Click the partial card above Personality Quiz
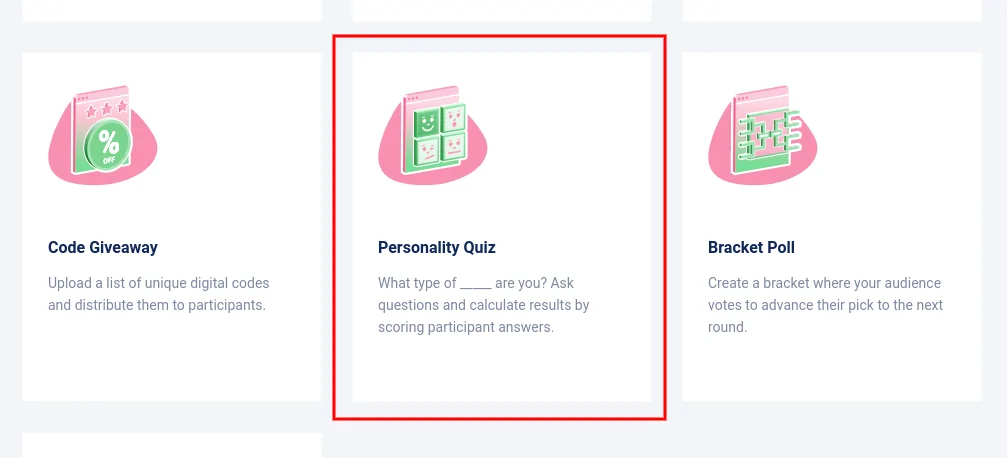 [x=502, y=10]
